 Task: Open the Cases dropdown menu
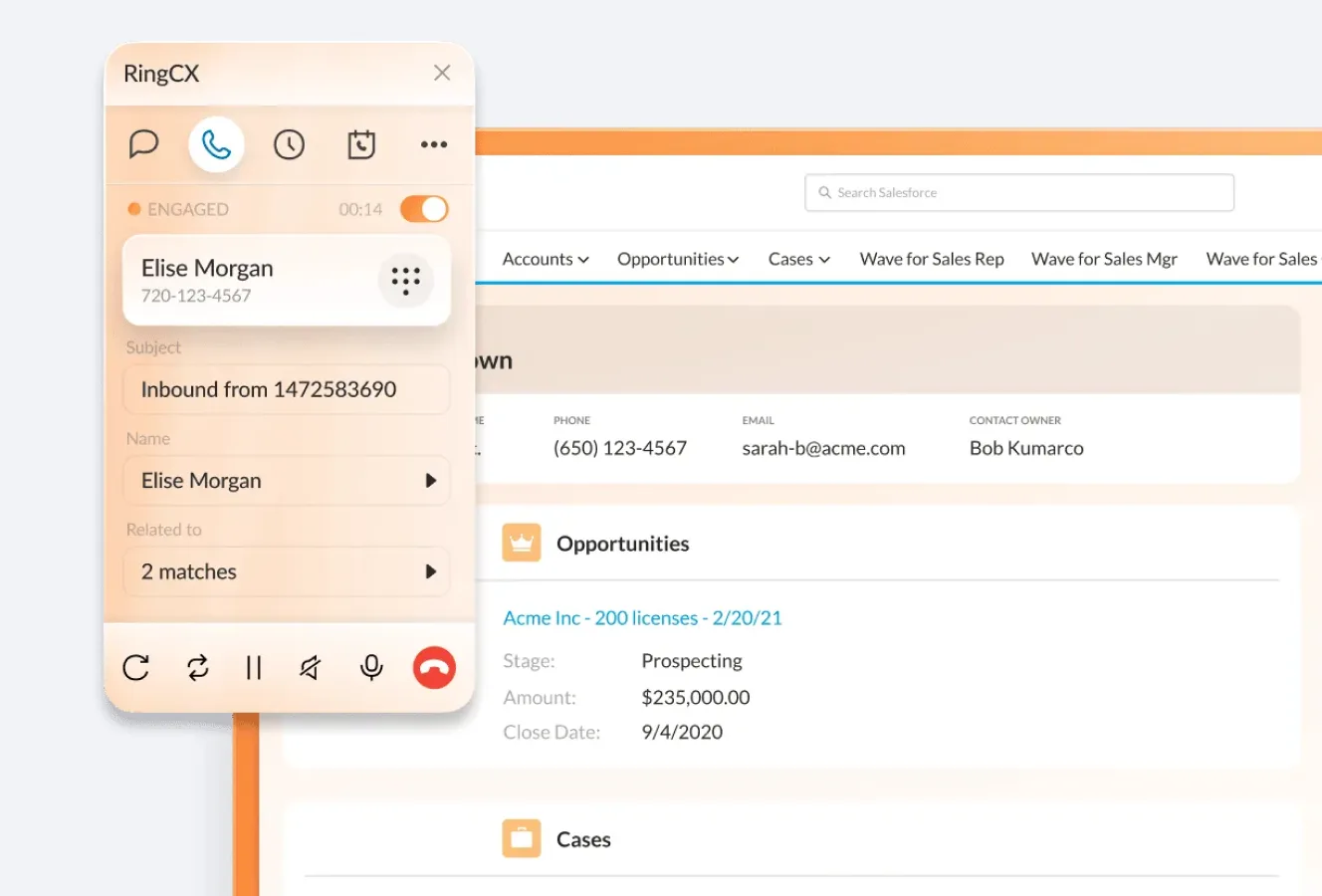coord(799,259)
